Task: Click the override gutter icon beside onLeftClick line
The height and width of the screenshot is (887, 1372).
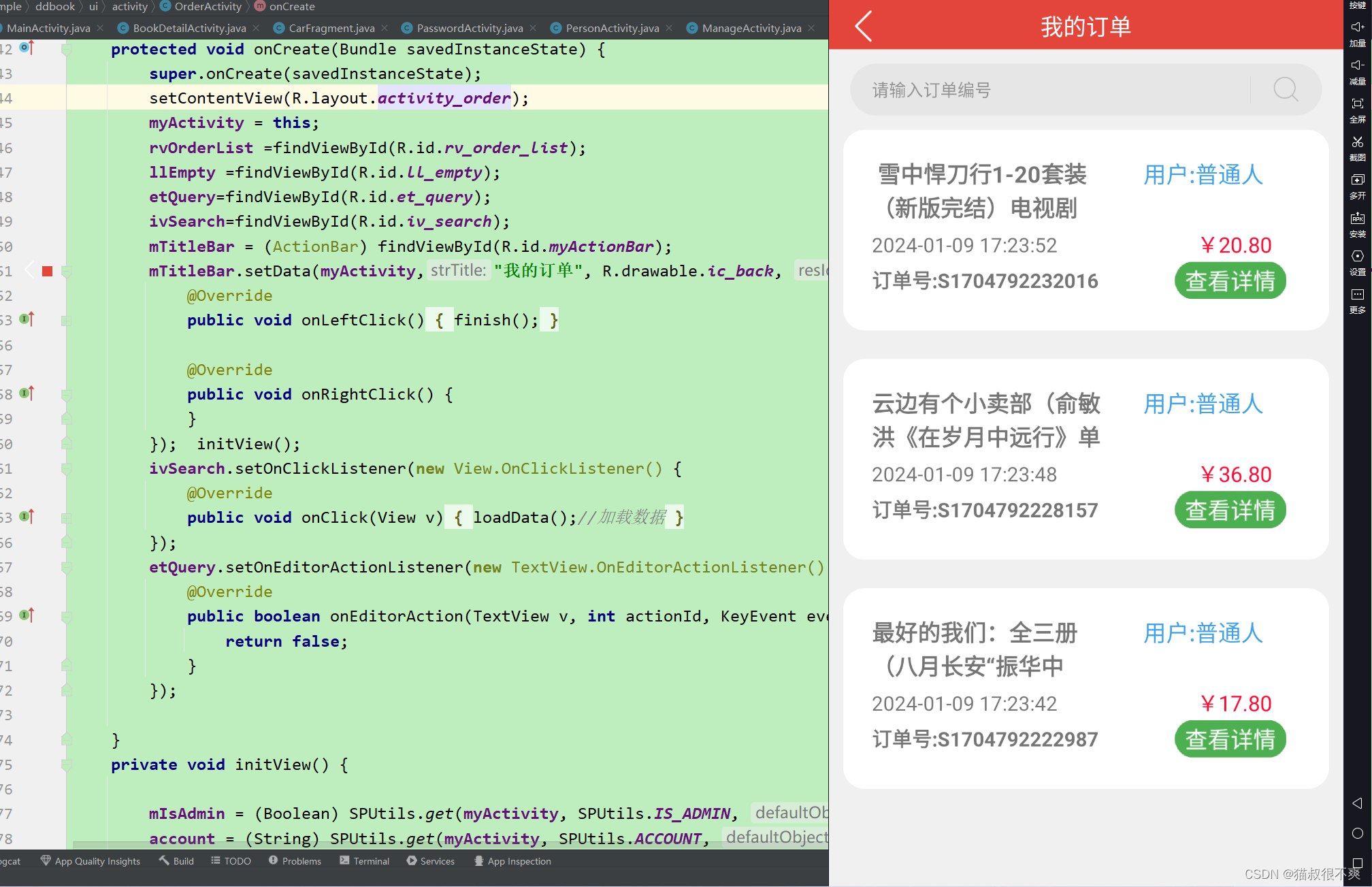Action: click(27, 319)
